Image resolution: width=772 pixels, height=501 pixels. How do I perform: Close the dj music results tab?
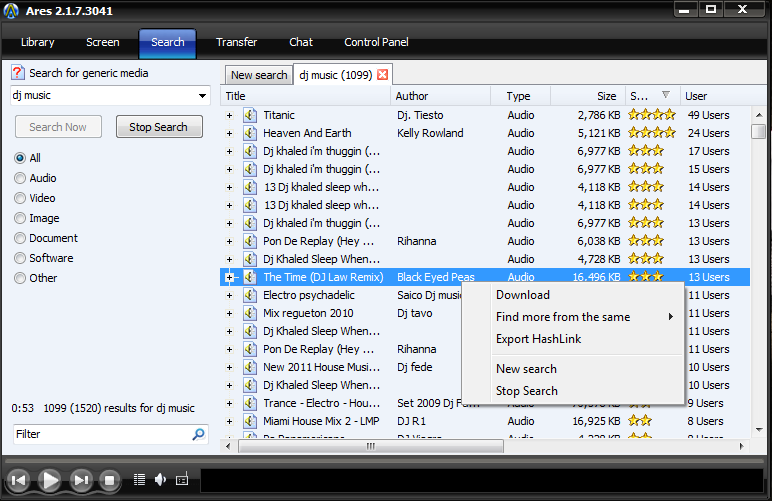click(x=382, y=75)
